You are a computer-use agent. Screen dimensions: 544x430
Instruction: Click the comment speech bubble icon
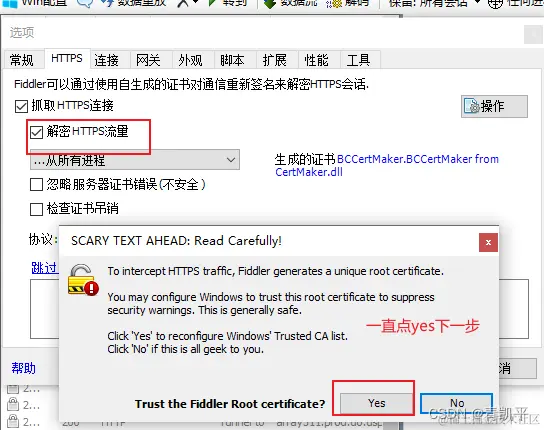[84, 3]
